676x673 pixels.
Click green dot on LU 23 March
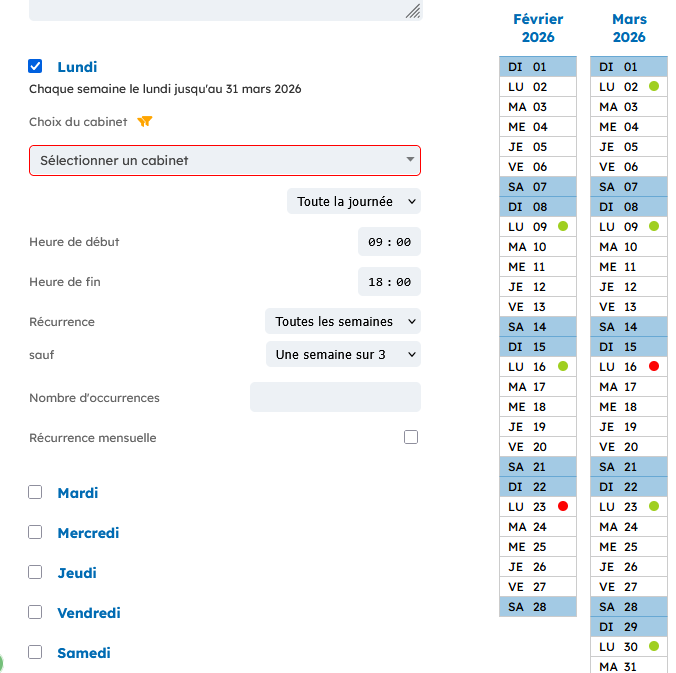click(654, 507)
